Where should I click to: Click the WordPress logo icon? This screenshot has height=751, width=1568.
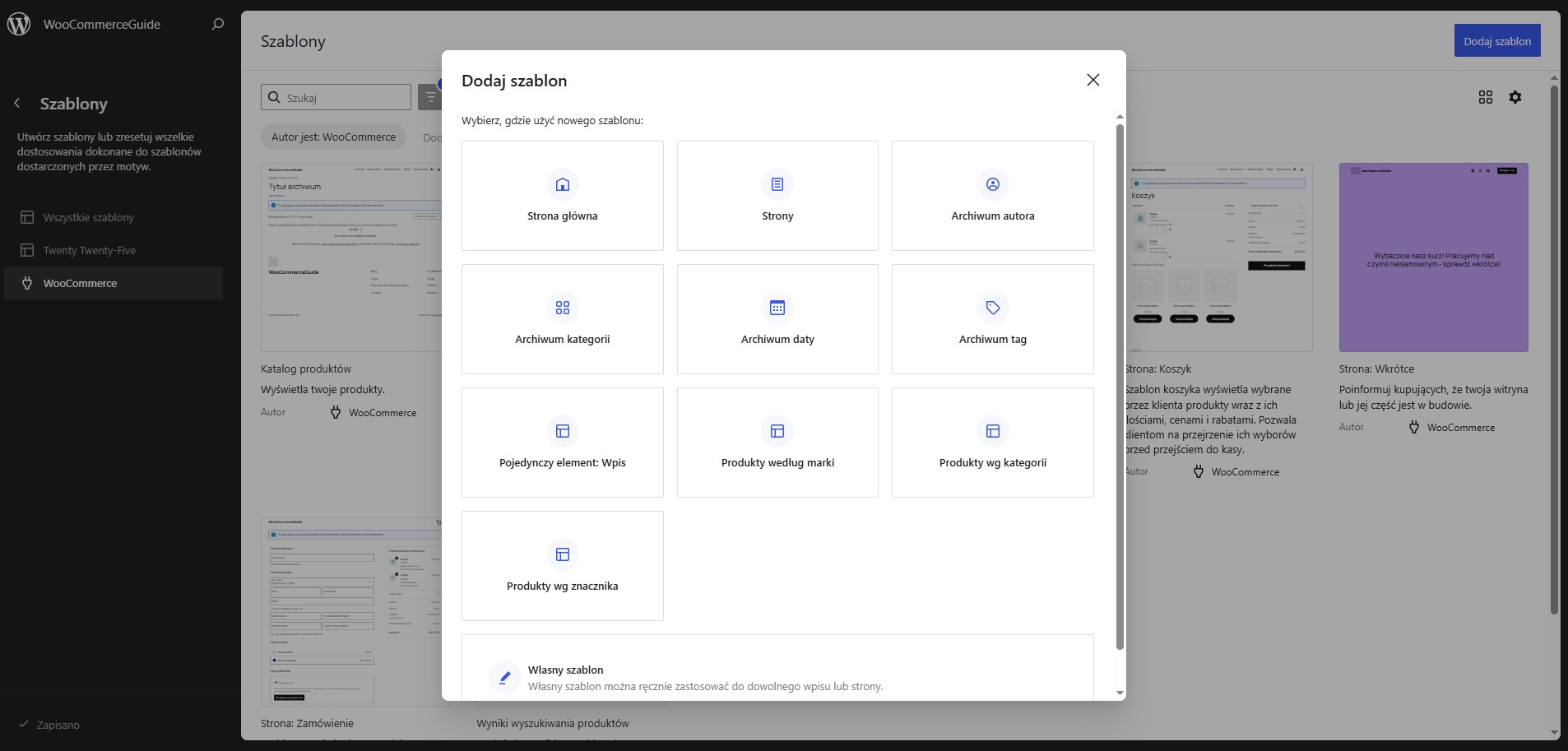pyautogui.click(x=19, y=24)
